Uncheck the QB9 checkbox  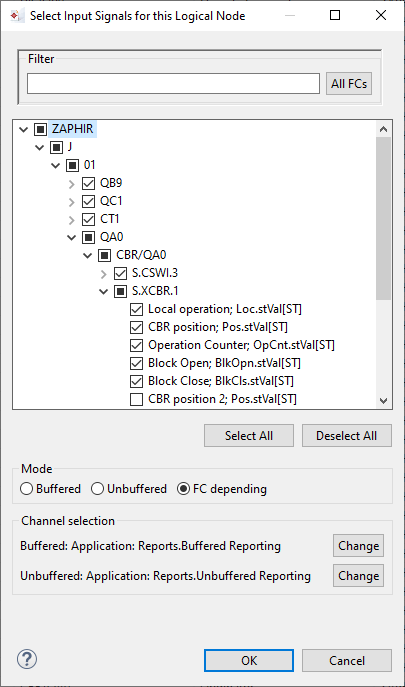(x=89, y=183)
